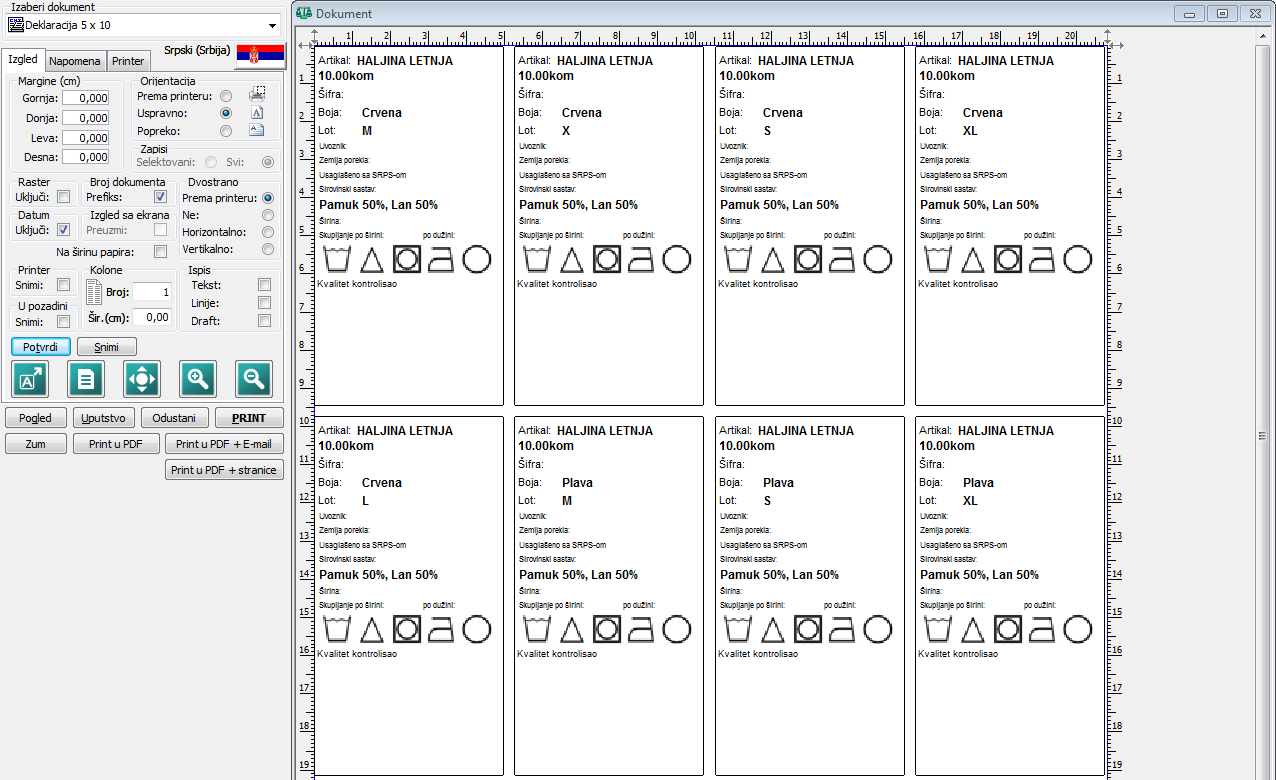Click the Serbian flag language button
This screenshot has height=780, width=1276.
(259, 55)
